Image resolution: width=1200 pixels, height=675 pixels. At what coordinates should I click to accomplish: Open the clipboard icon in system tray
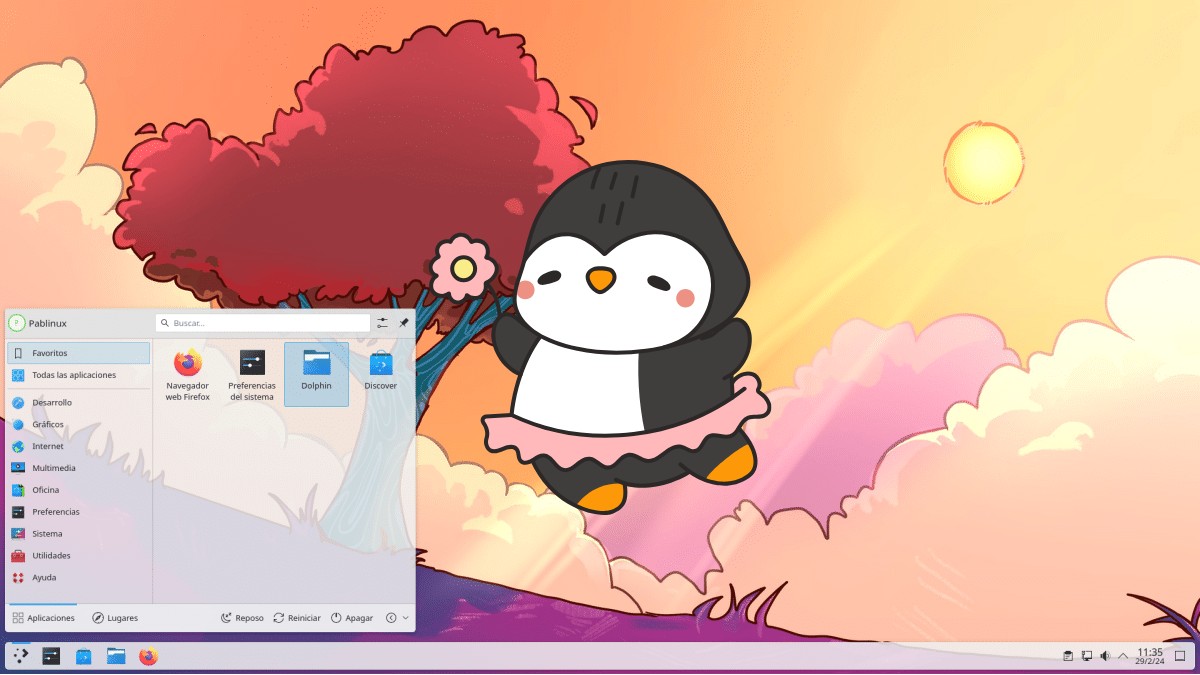1068,656
